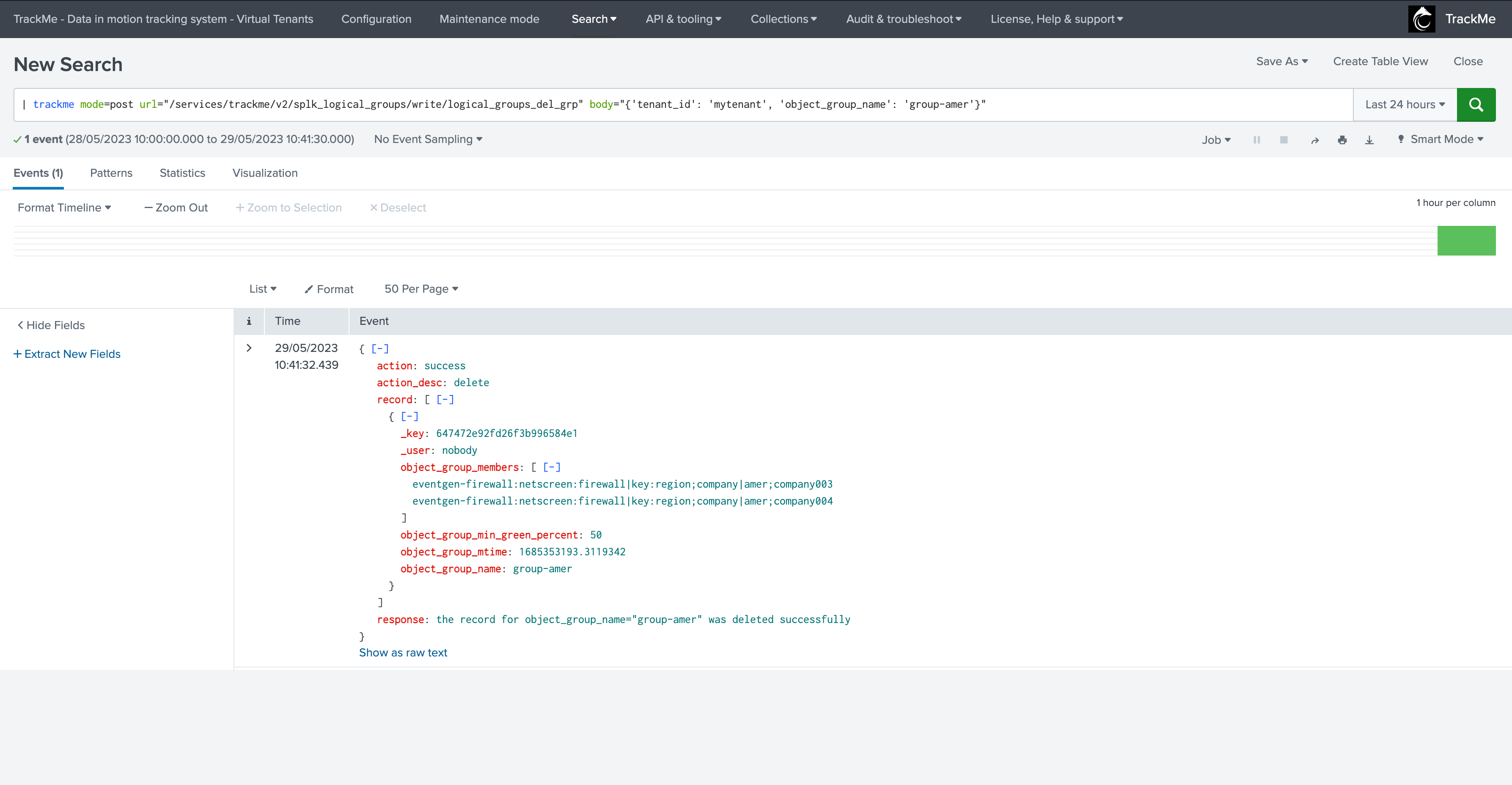Click the stop job icon
The height and width of the screenshot is (785, 1512).
click(x=1284, y=140)
